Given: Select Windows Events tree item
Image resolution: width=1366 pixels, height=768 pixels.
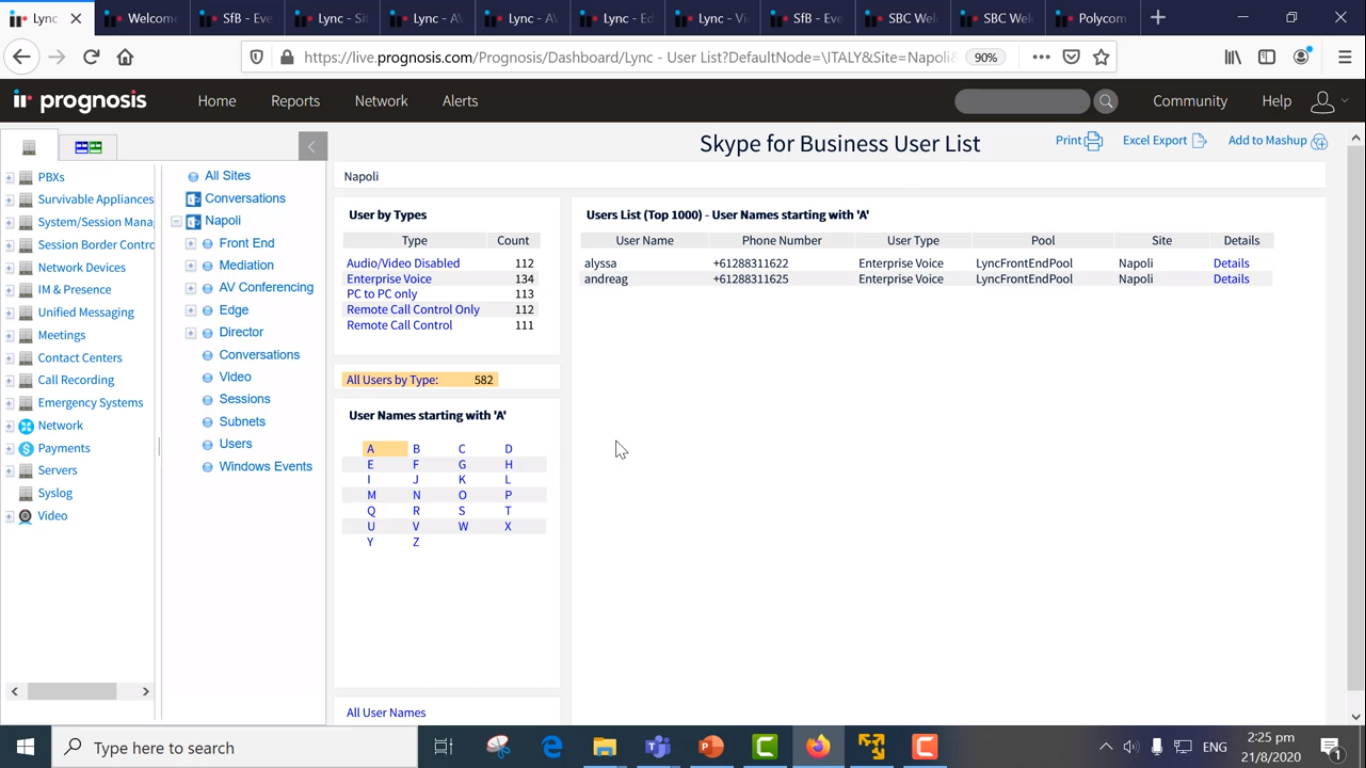Looking at the screenshot, I should pos(266,467).
